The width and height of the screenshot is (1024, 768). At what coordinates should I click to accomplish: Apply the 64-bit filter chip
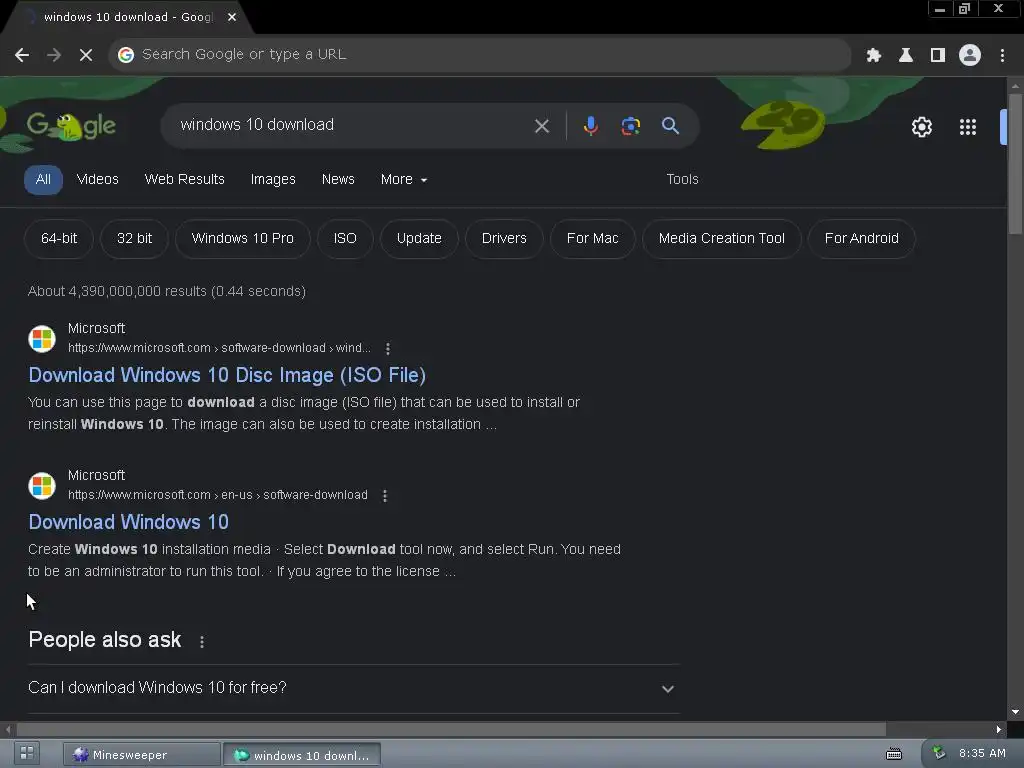tap(59, 238)
